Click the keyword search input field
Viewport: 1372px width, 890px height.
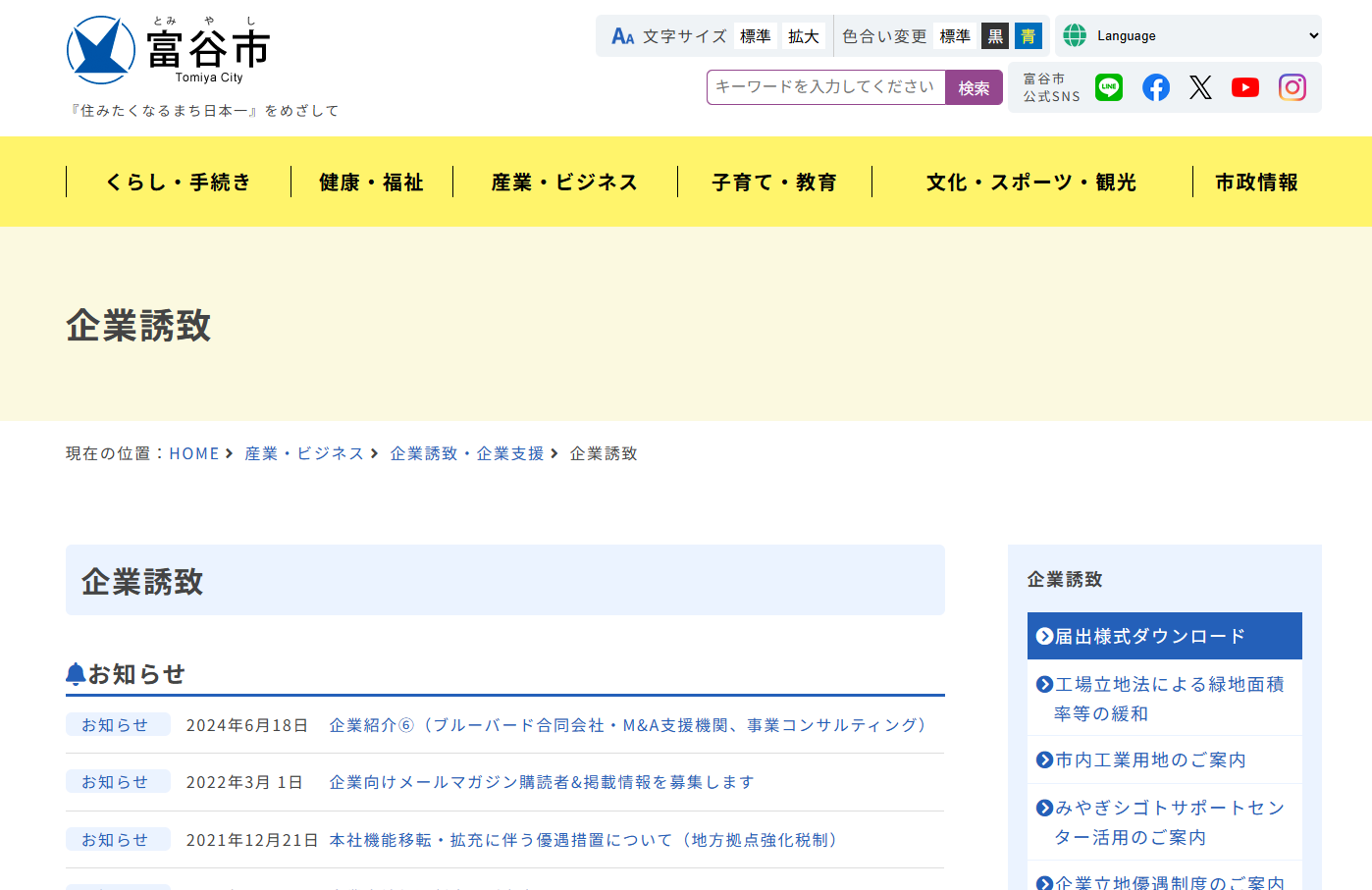click(825, 87)
